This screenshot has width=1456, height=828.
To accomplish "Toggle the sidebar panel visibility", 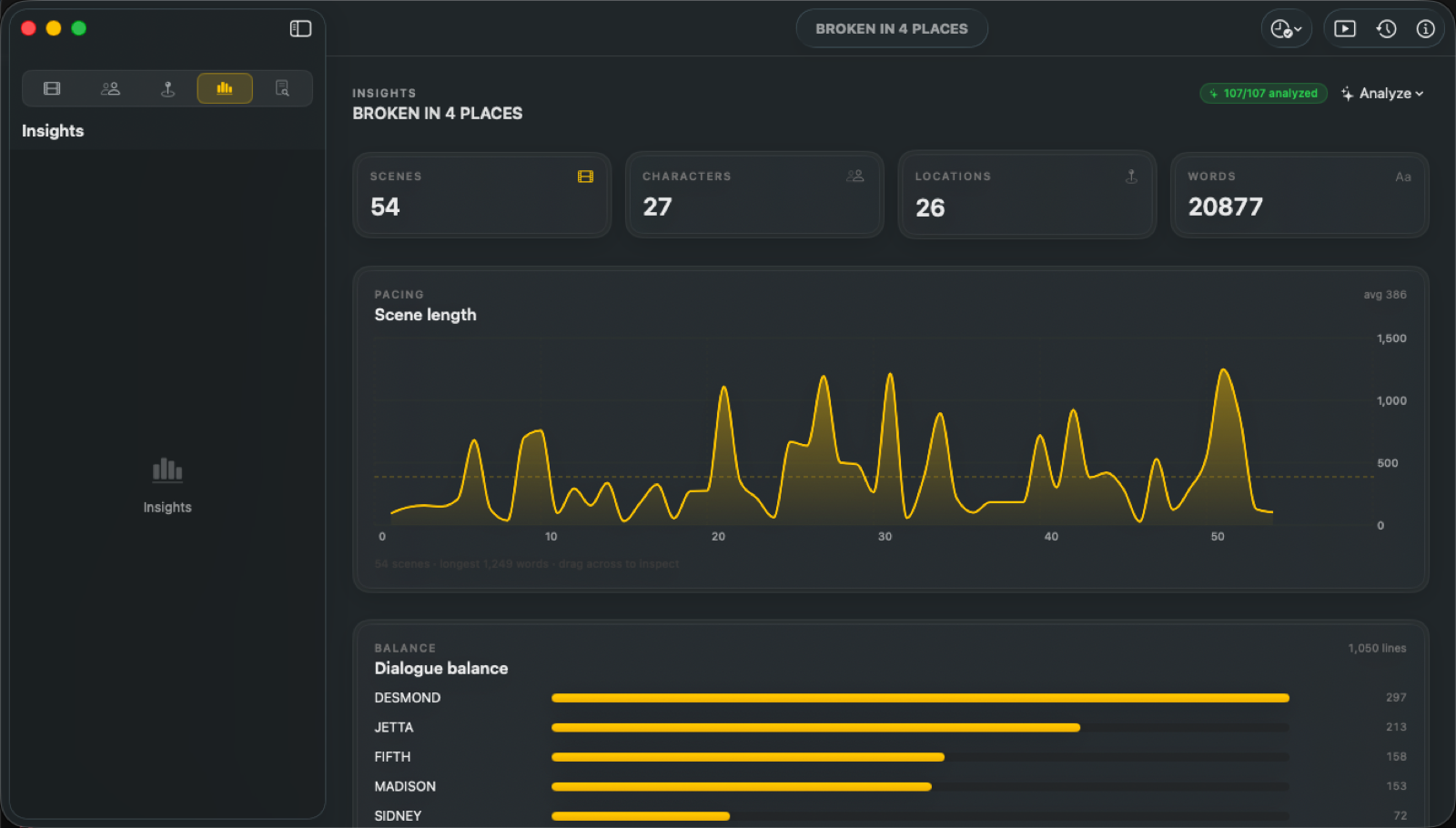I will [x=300, y=28].
